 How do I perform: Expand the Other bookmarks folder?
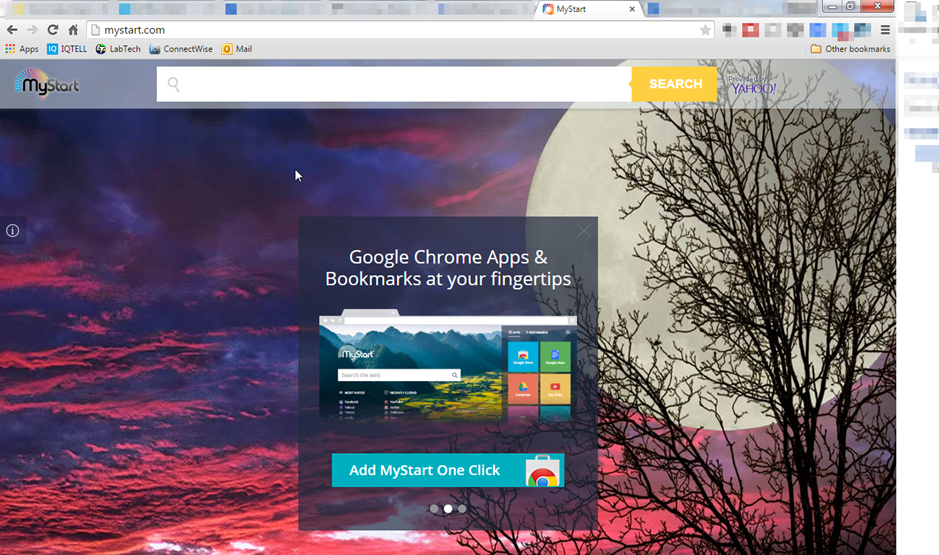pos(850,49)
